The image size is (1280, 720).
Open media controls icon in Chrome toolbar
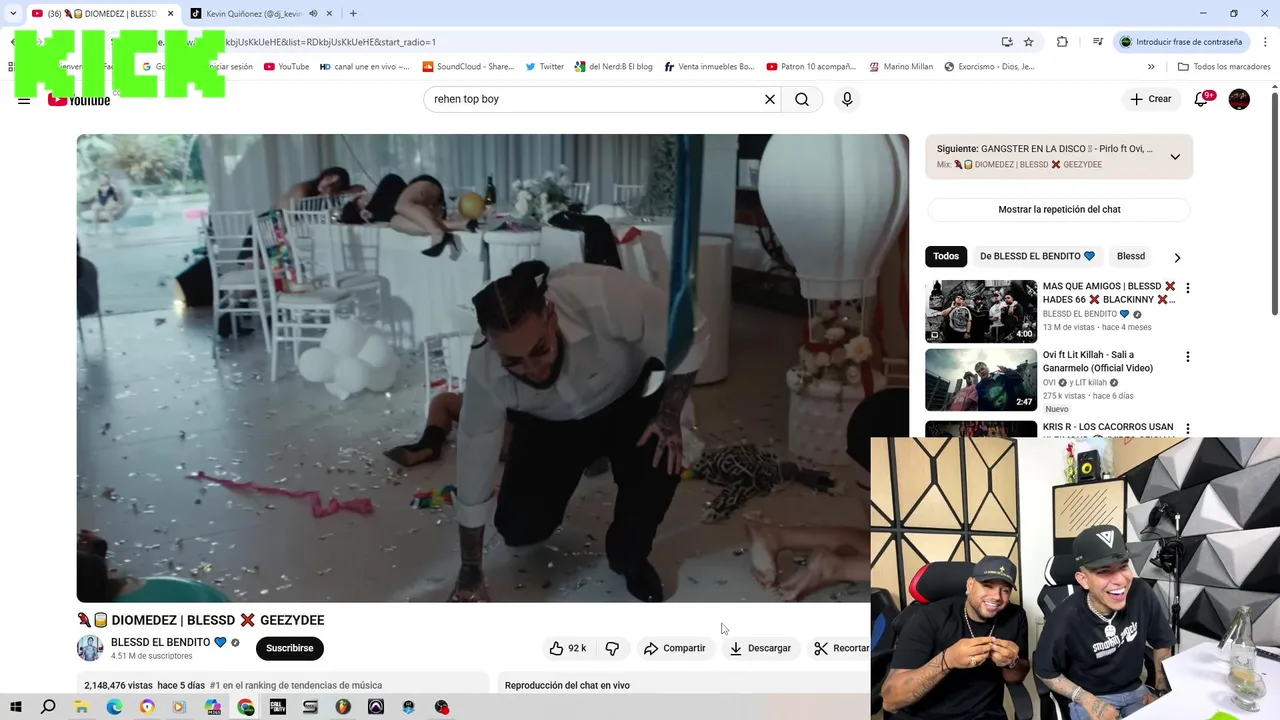pos(1098,42)
